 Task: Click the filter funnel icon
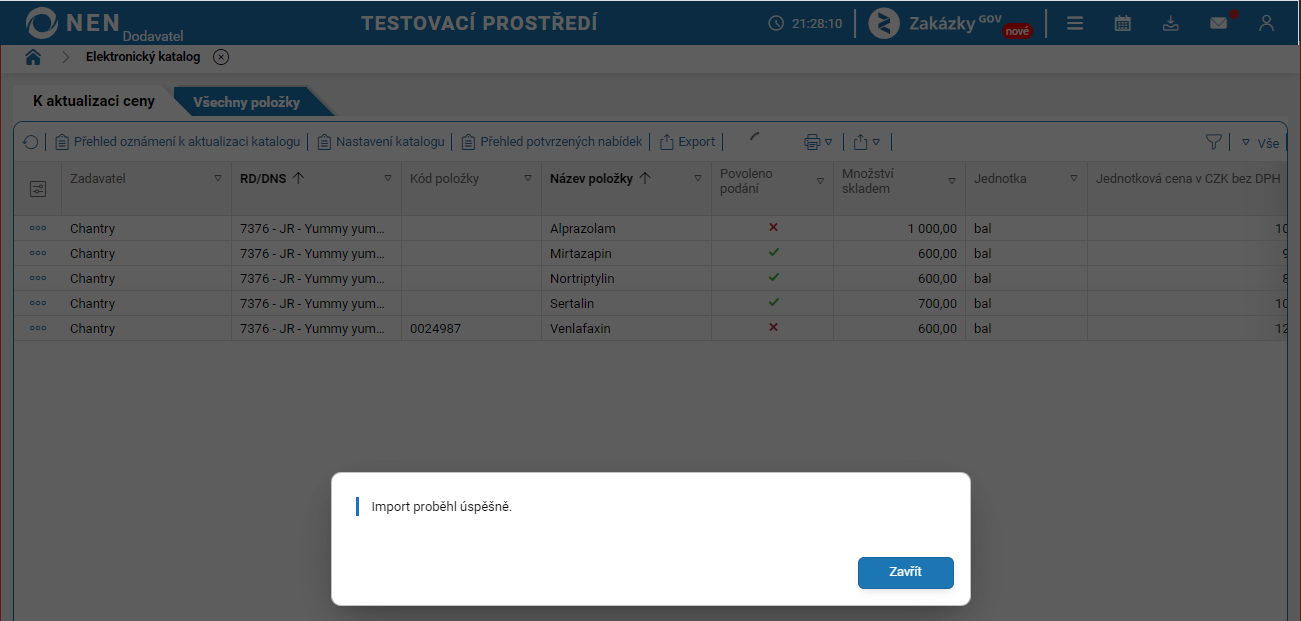[x=1214, y=142]
